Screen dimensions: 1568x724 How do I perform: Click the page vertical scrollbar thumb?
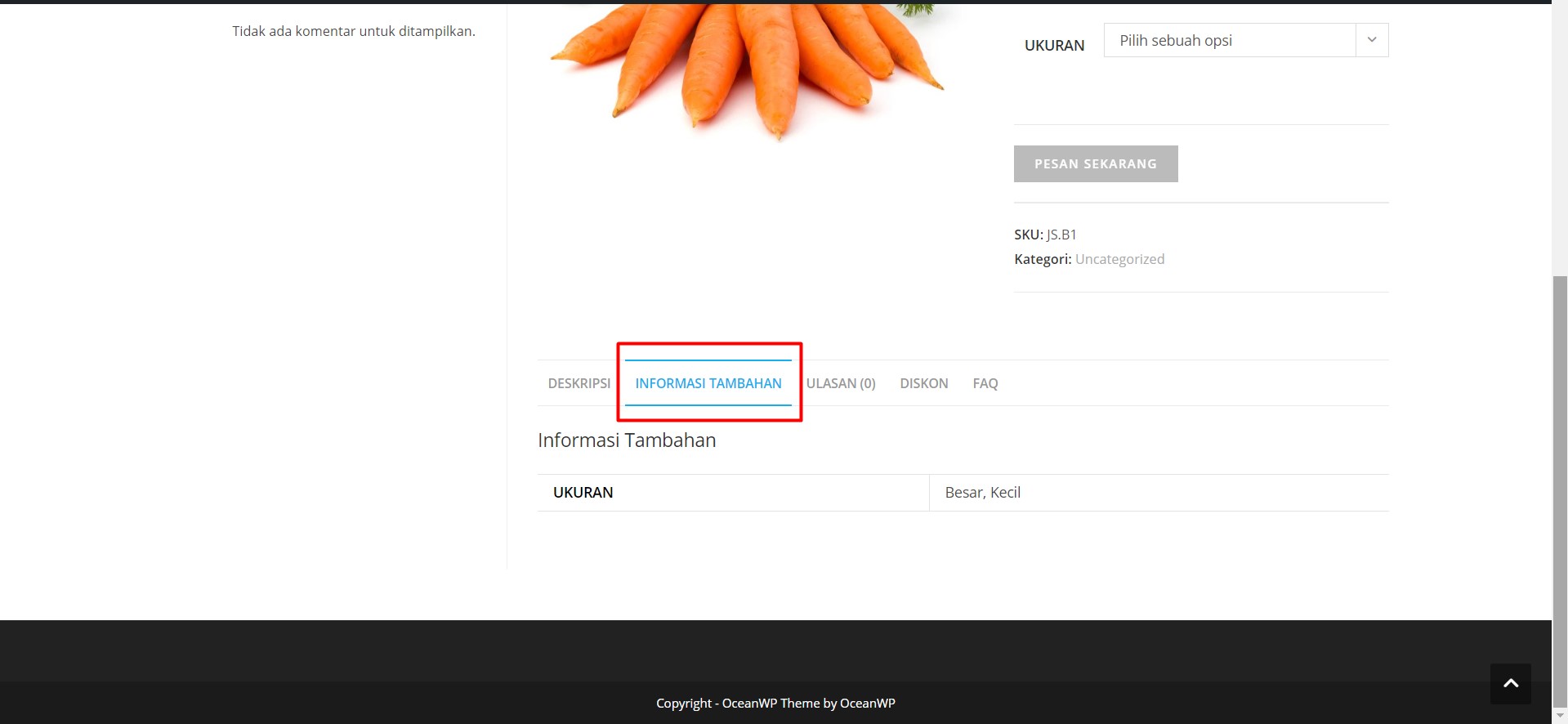[x=1560, y=490]
